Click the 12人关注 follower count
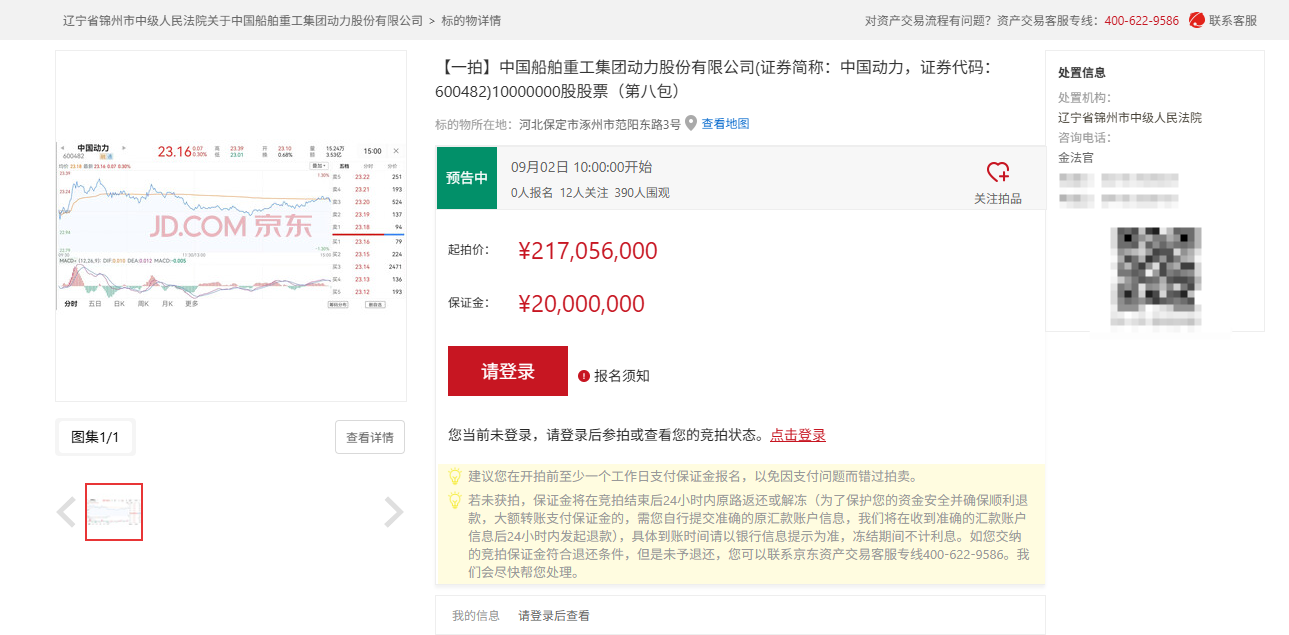The height and width of the screenshot is (635, 1289). 584,193
